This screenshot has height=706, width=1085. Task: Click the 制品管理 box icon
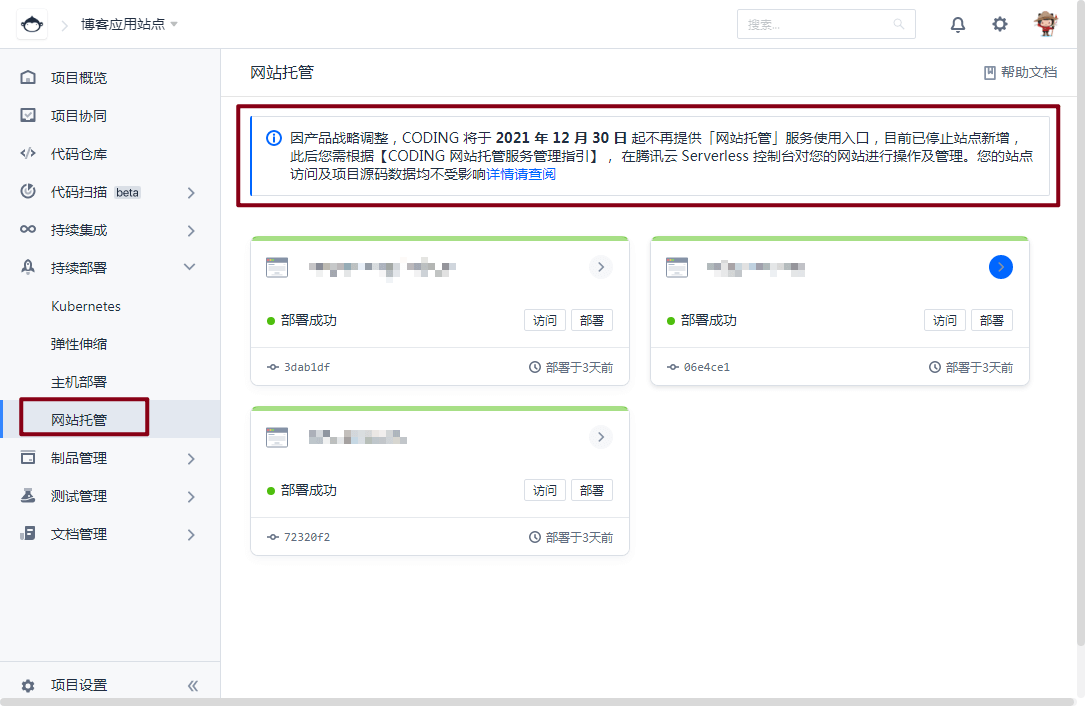pos(28,458)
